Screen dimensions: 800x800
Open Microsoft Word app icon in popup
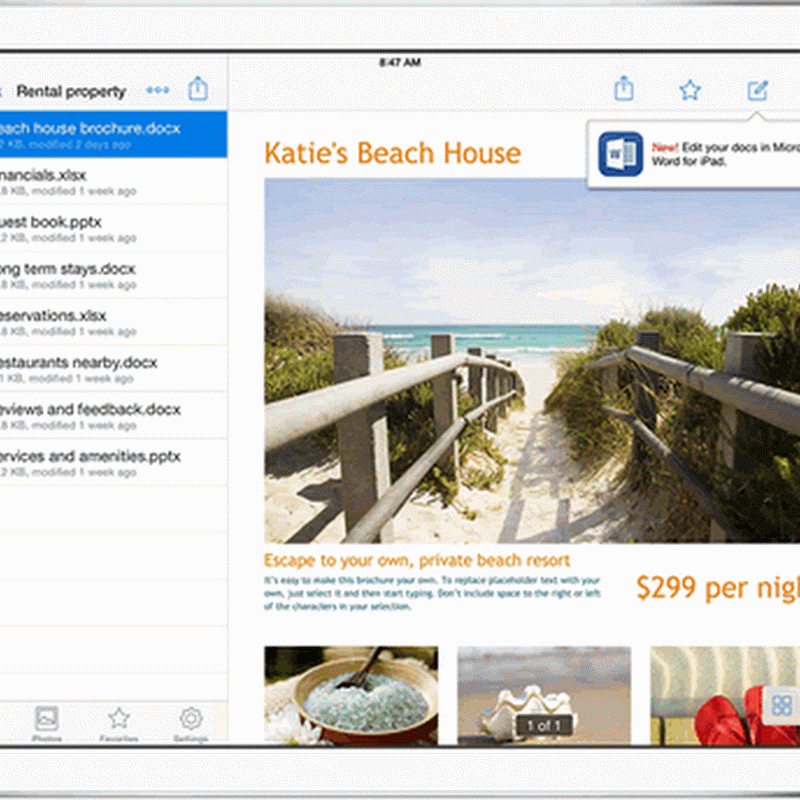point(620,154)
